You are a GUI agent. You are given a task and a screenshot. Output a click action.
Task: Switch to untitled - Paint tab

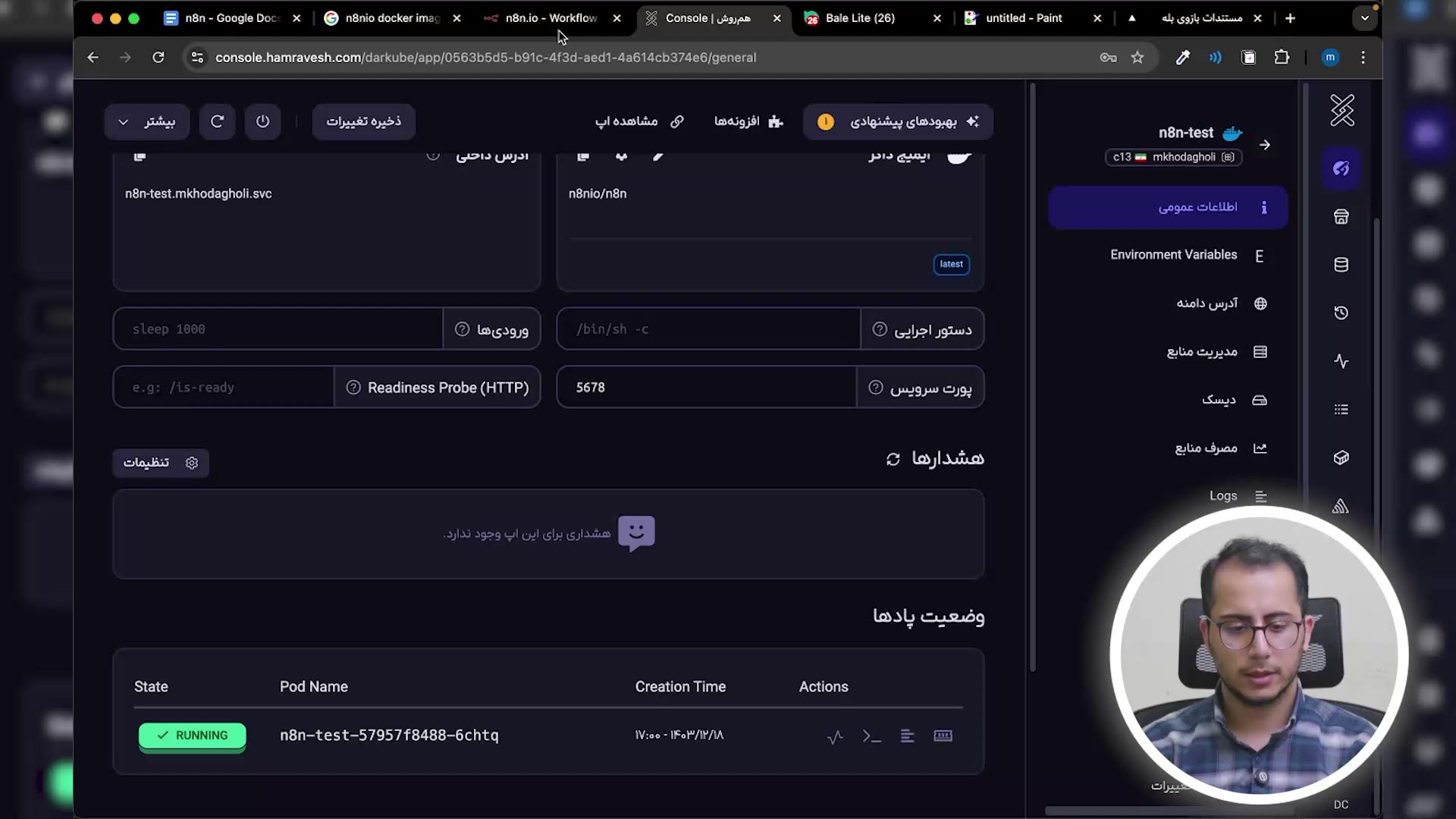1032,18
